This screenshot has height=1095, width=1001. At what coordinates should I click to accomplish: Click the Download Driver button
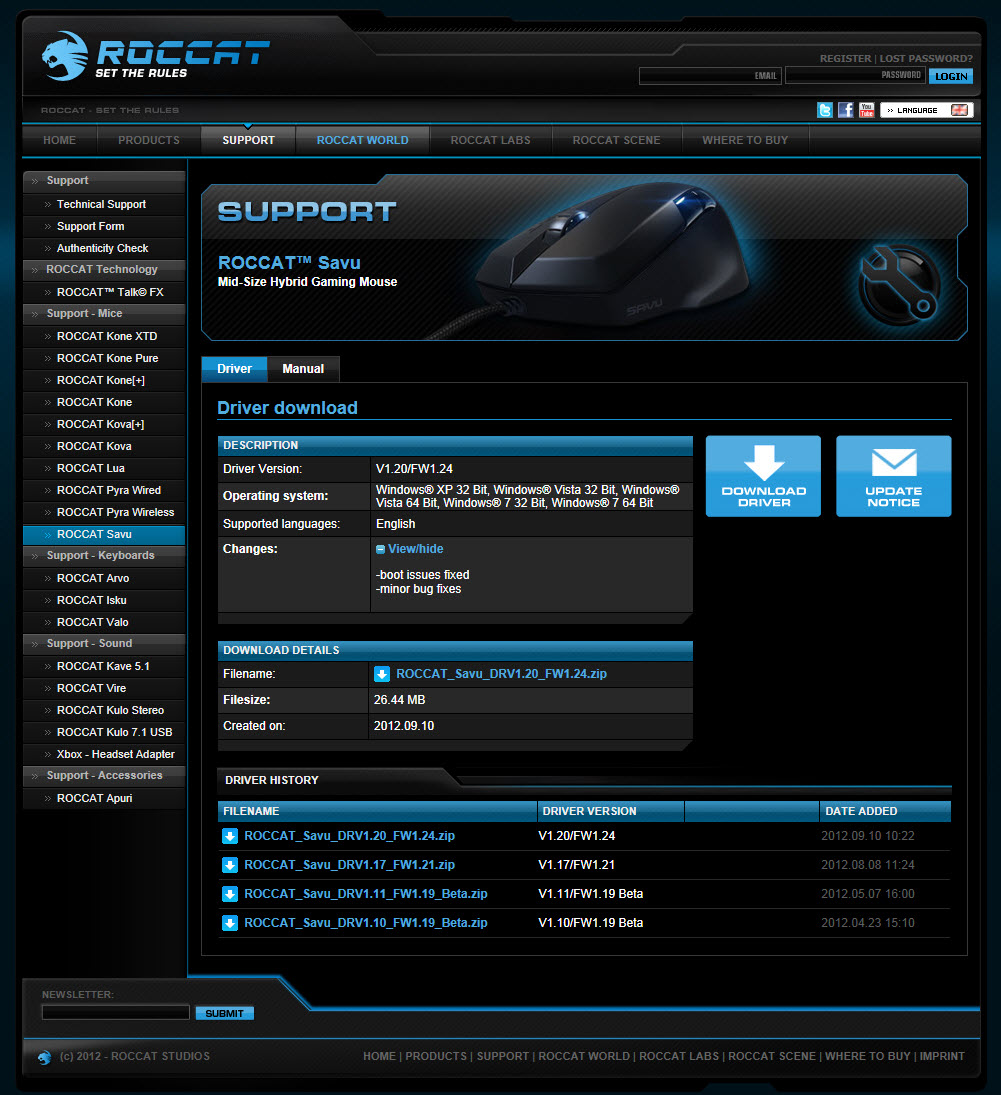[763, 476]
